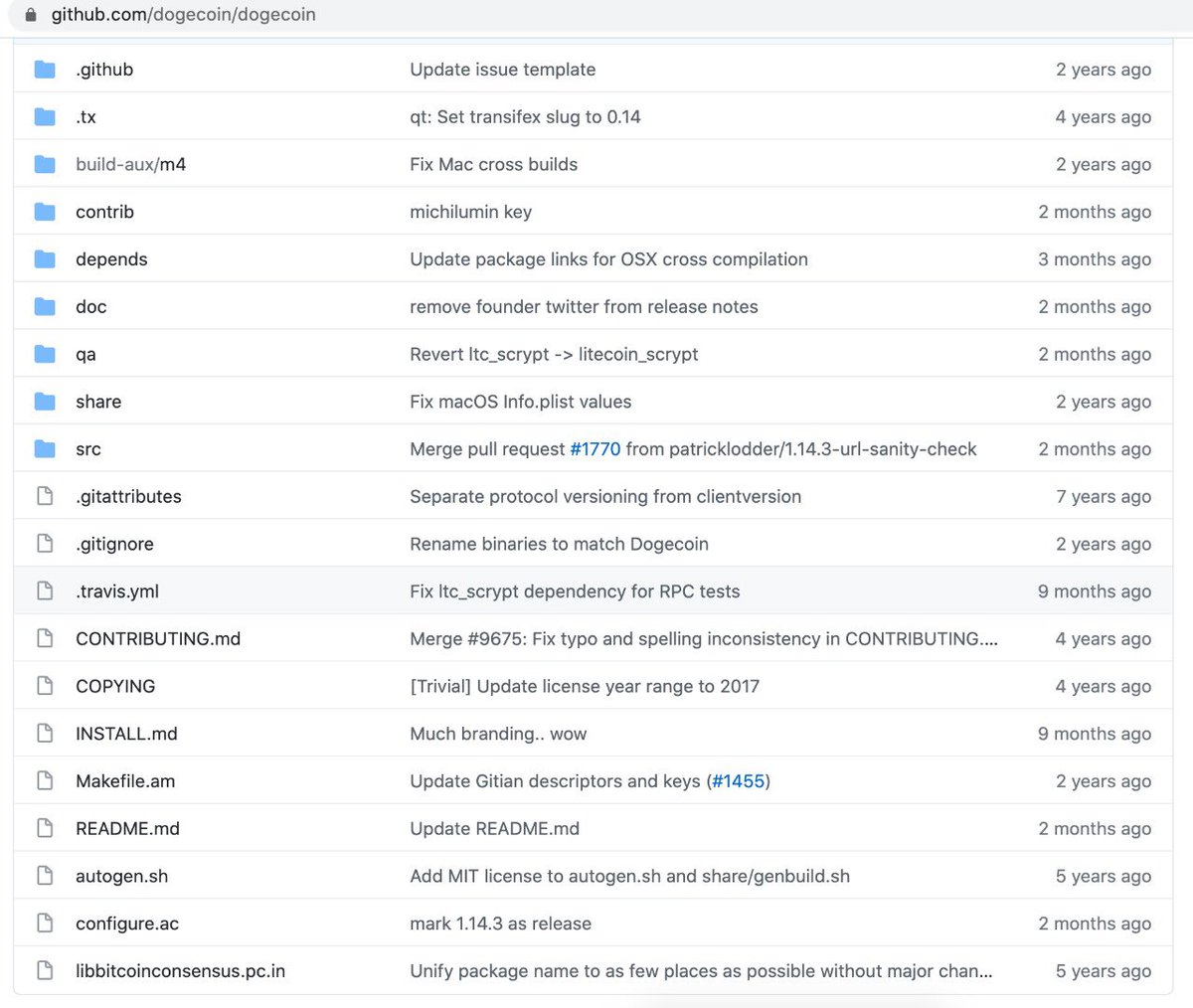Viewport: 1193px width, 1008px height.
Task: Click the file icon beside .gitattributes
Action: coord(45,496)
